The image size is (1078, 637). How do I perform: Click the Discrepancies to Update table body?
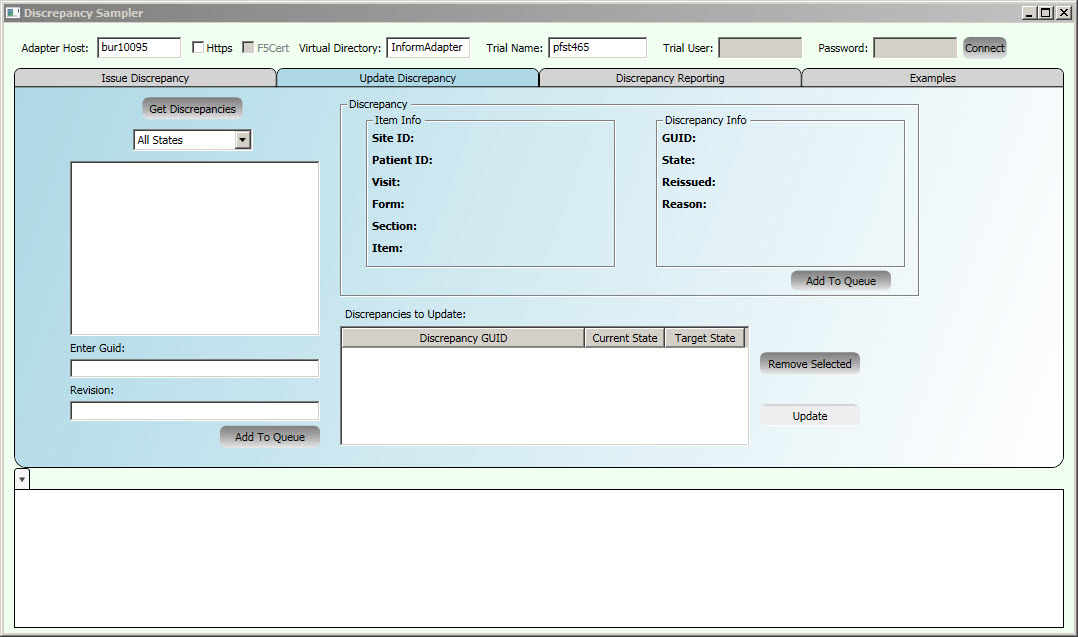544,396
